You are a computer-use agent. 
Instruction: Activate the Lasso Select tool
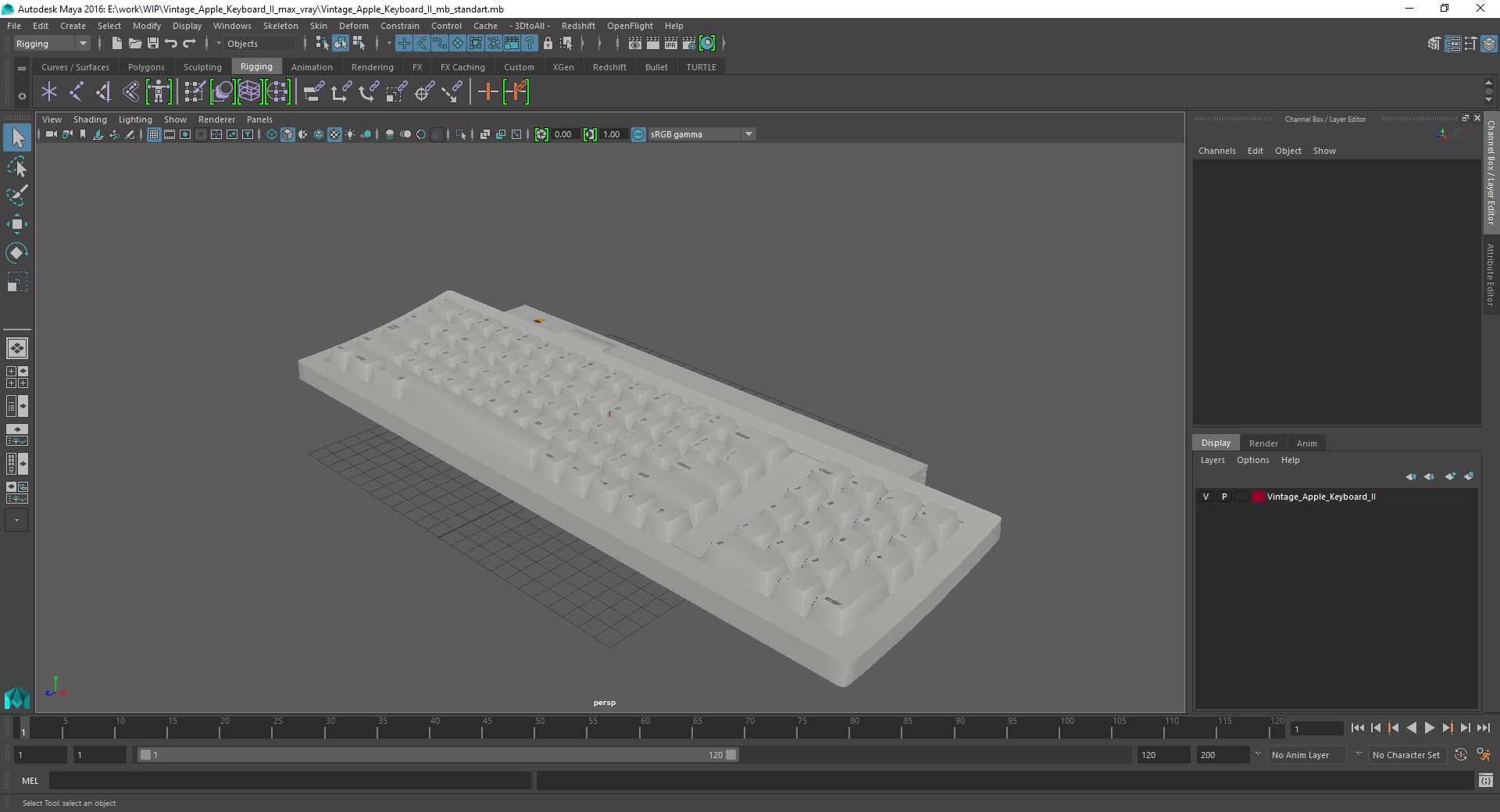17,167
